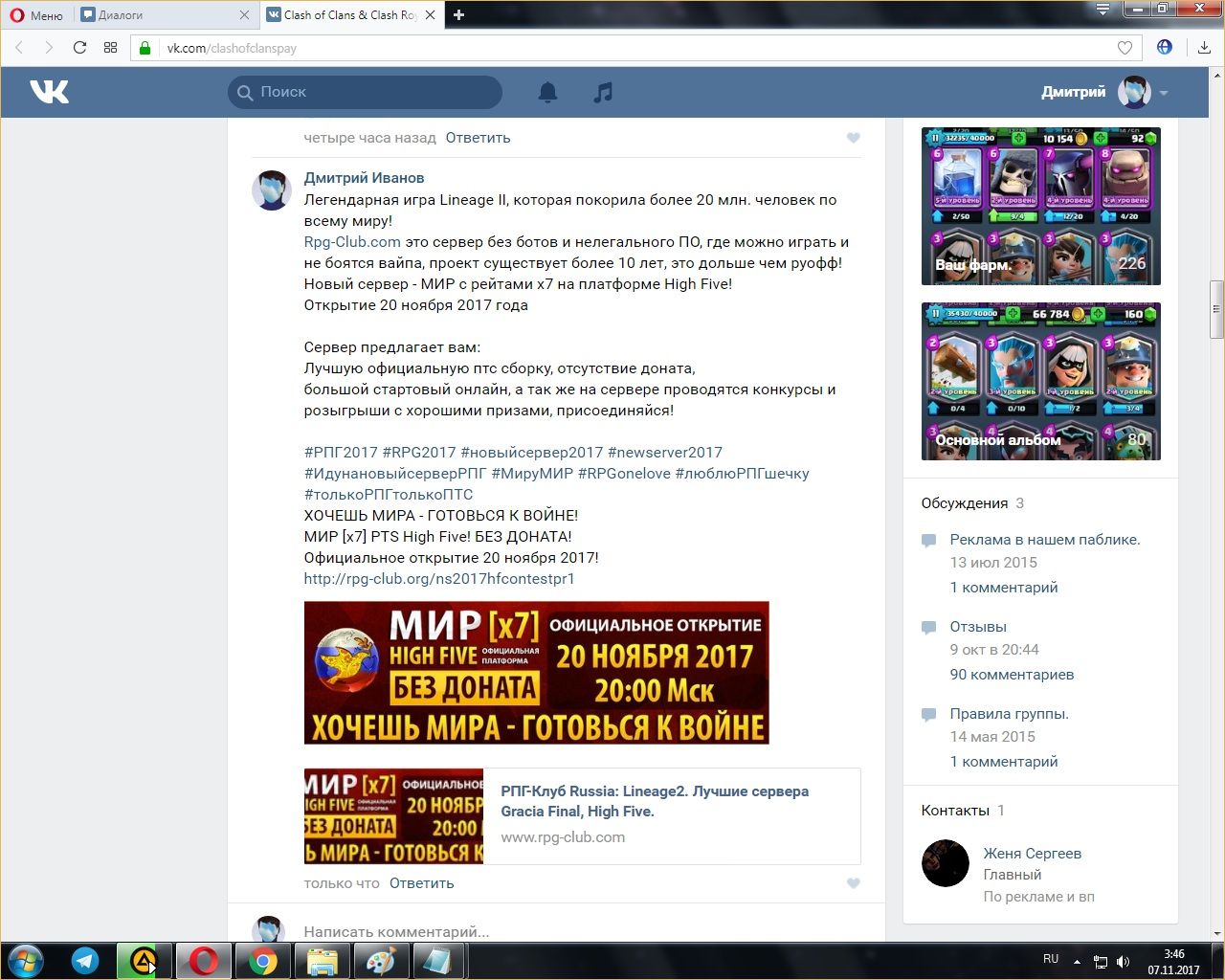Open the Дмитрий profile name in header
1225x980 pixels.
1073,92
